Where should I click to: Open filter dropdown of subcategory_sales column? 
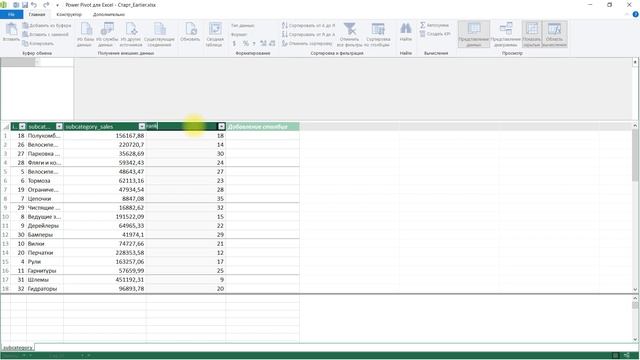point(142,127)
